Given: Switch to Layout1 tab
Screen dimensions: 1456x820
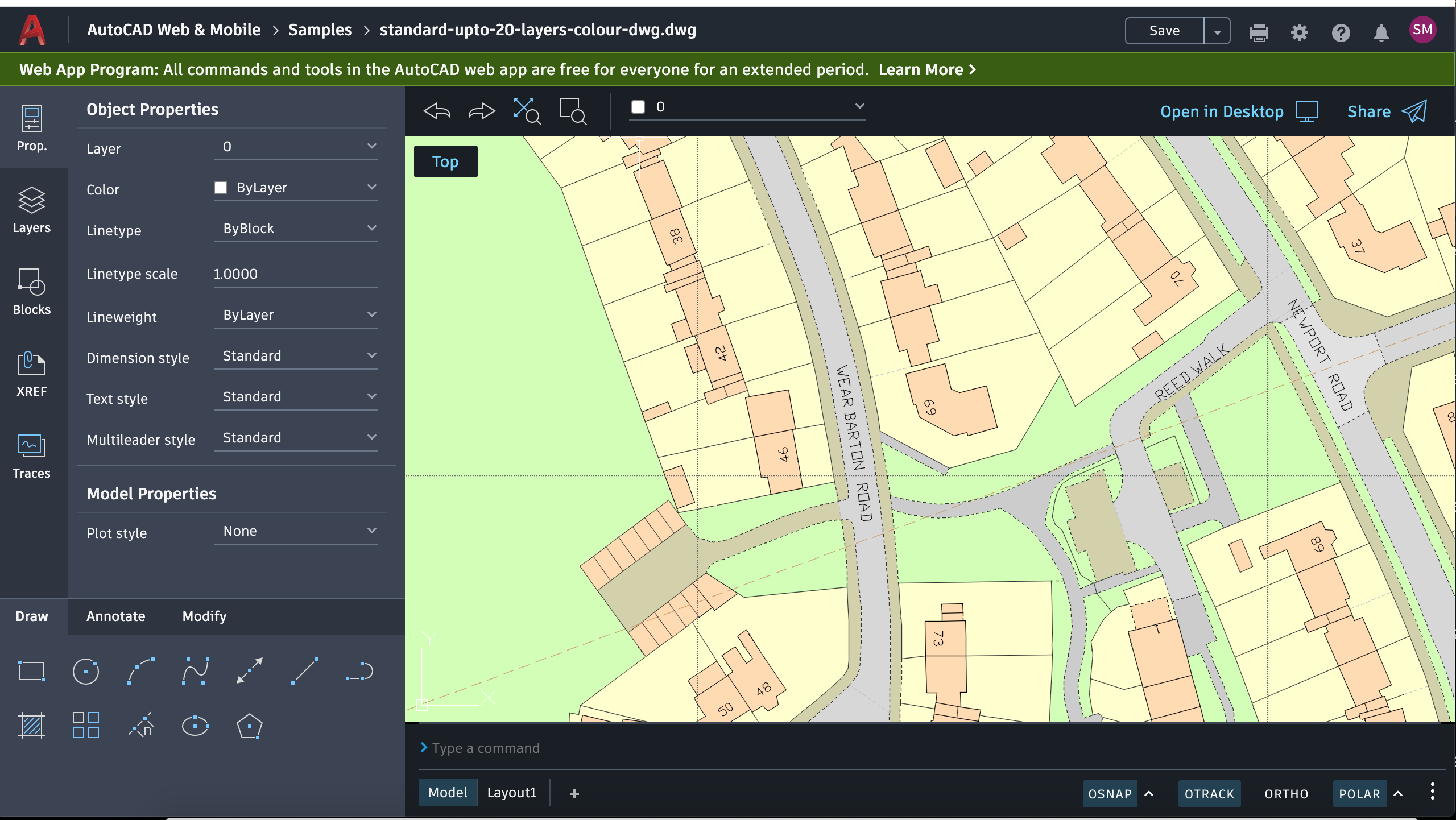Looking at the screenshot, I should point(511,791).
